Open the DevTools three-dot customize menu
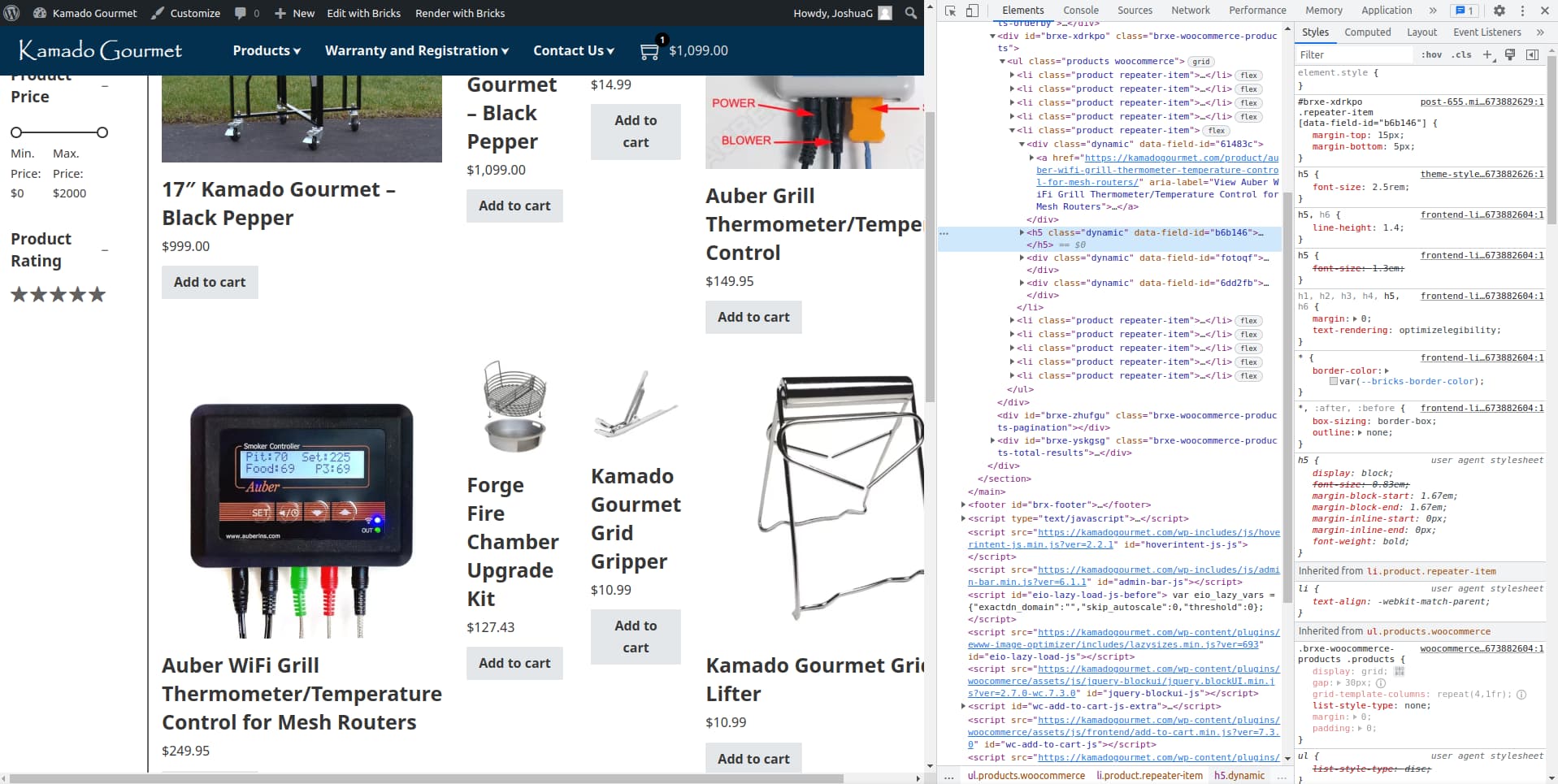 pos(1522,11)
